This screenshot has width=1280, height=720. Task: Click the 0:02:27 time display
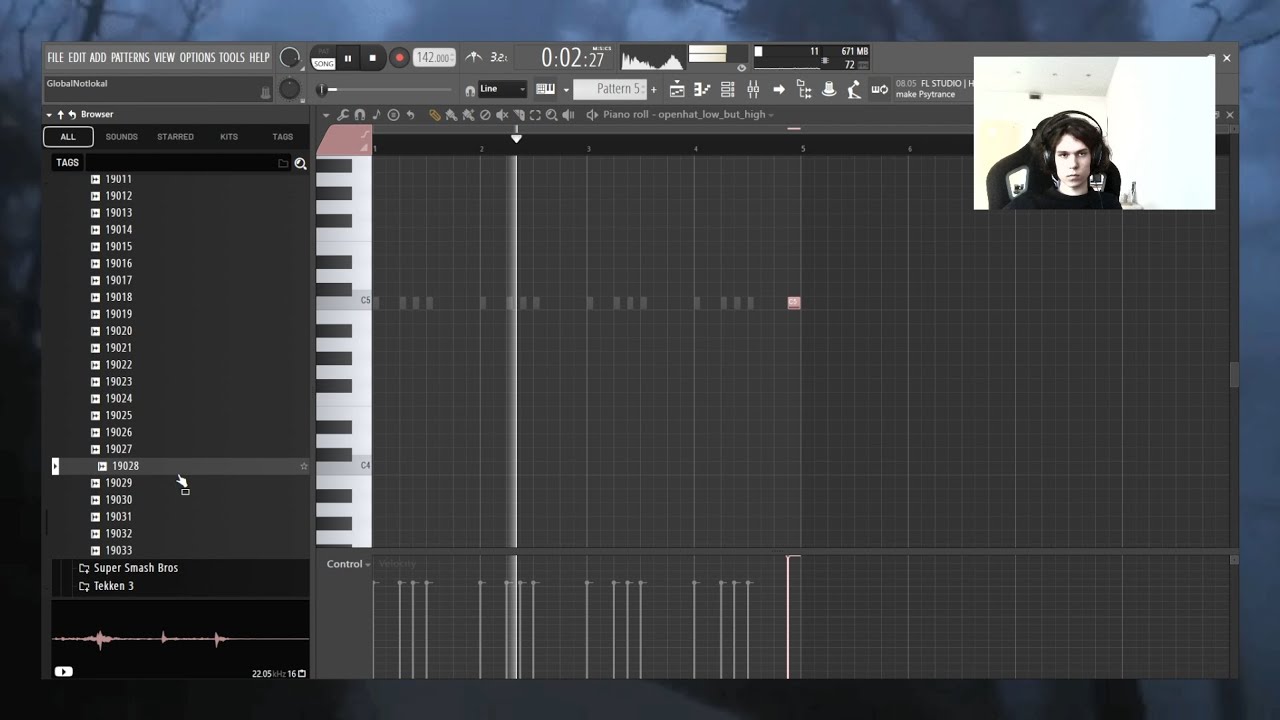573,58
